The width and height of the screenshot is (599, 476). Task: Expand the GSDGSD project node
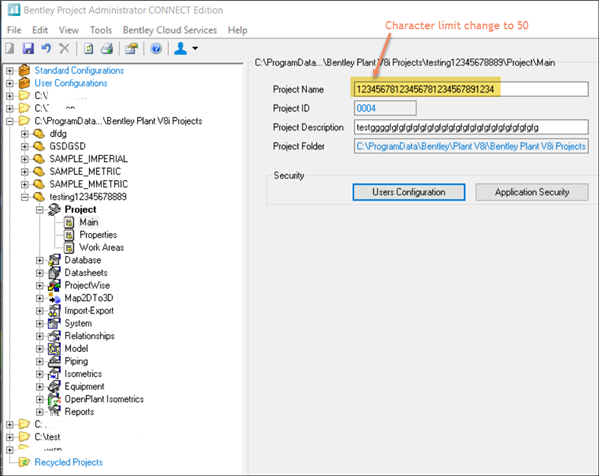pyautogui.click(x=25, y=146)
